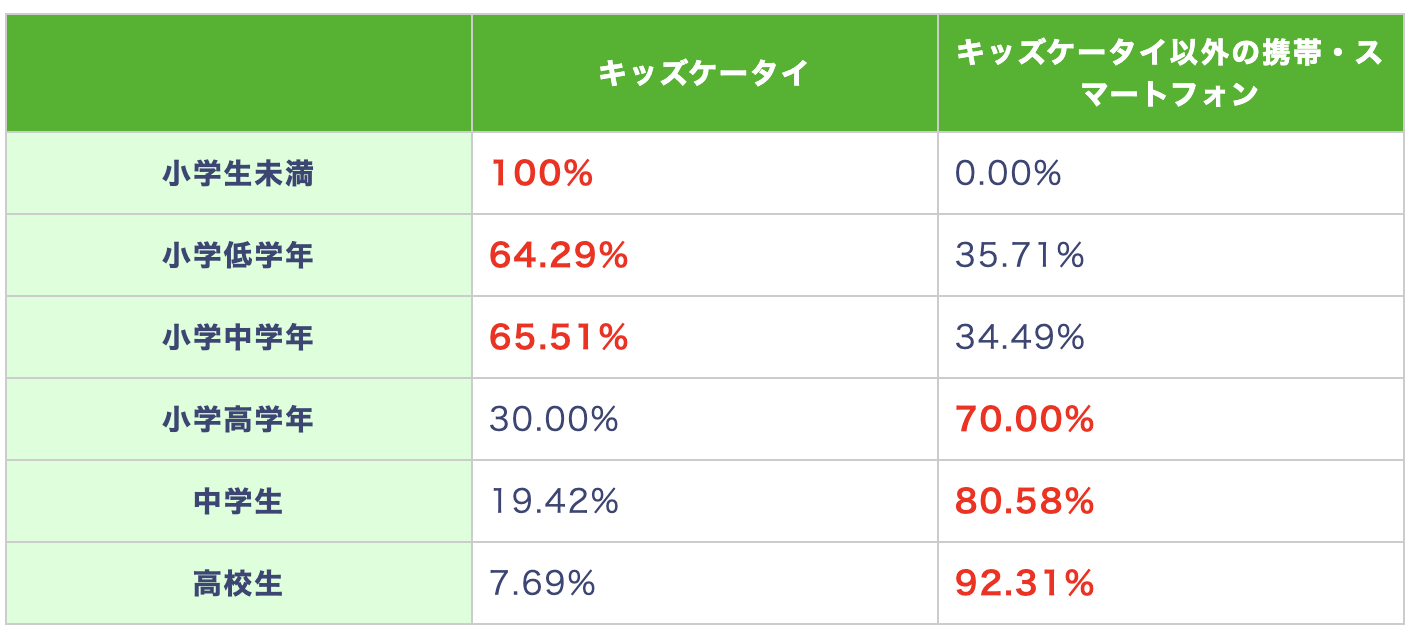
Task: Select the 小学低学年 row label
Action: coord(238,256)
